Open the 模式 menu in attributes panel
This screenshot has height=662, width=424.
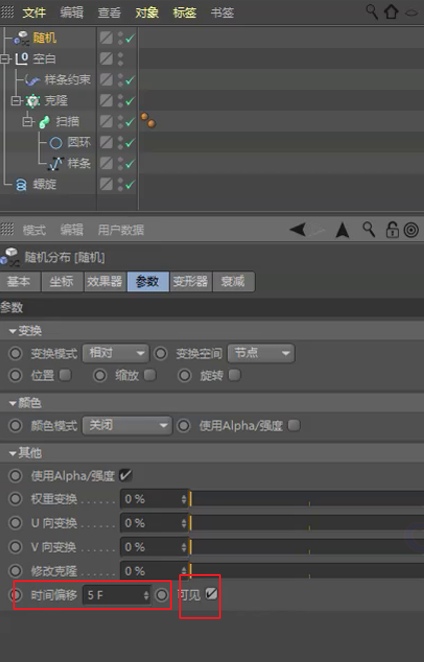click(34, 230)
